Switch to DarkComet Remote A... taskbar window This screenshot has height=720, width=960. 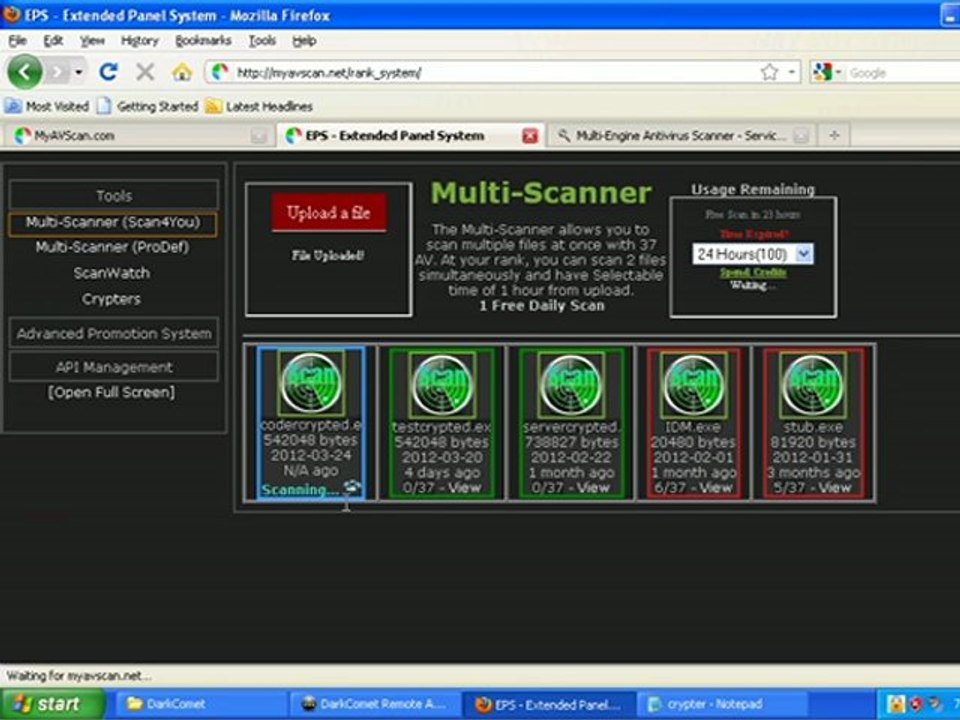[x=375, y=704]
